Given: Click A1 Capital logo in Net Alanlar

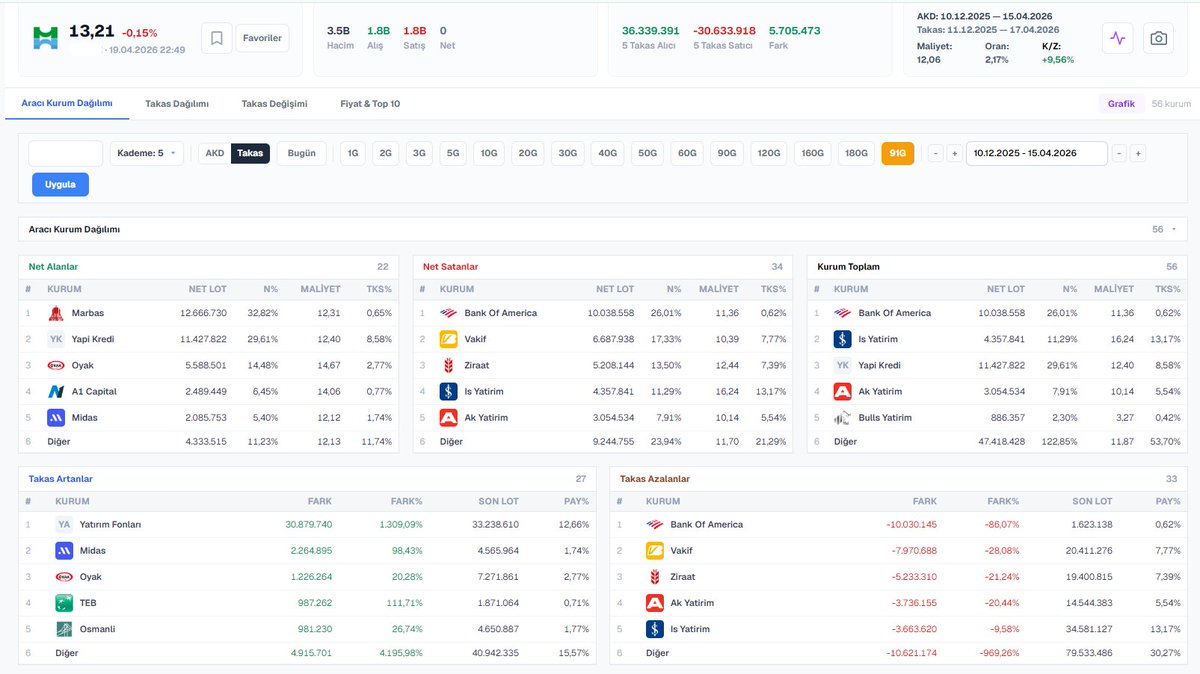Looking at the screenshot, I should tap(56, 391).
